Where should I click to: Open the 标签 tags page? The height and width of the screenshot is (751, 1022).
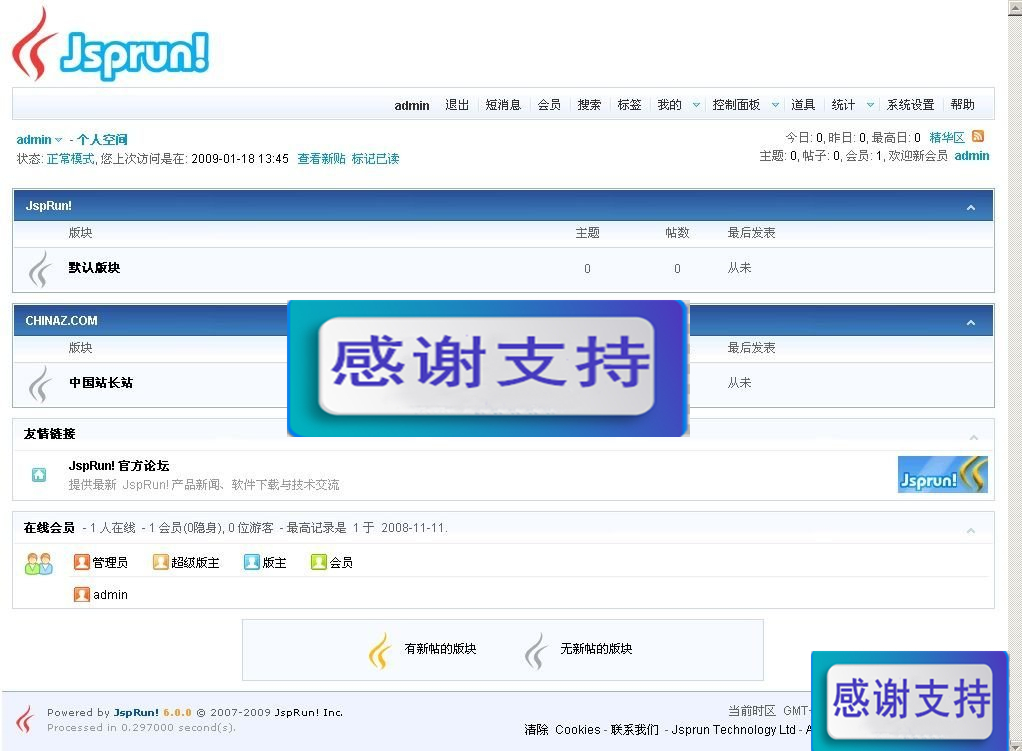630,105
